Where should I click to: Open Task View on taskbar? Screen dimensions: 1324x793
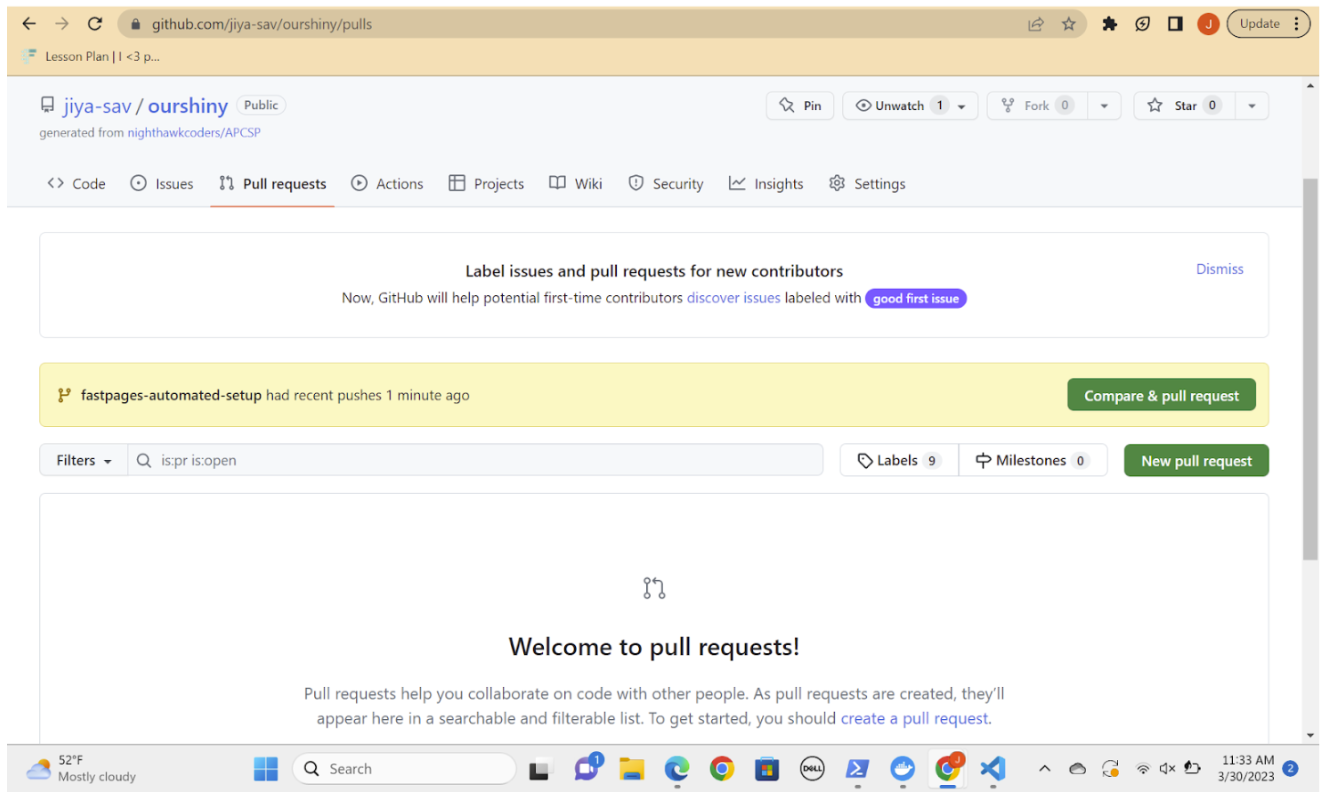(540, 769)
